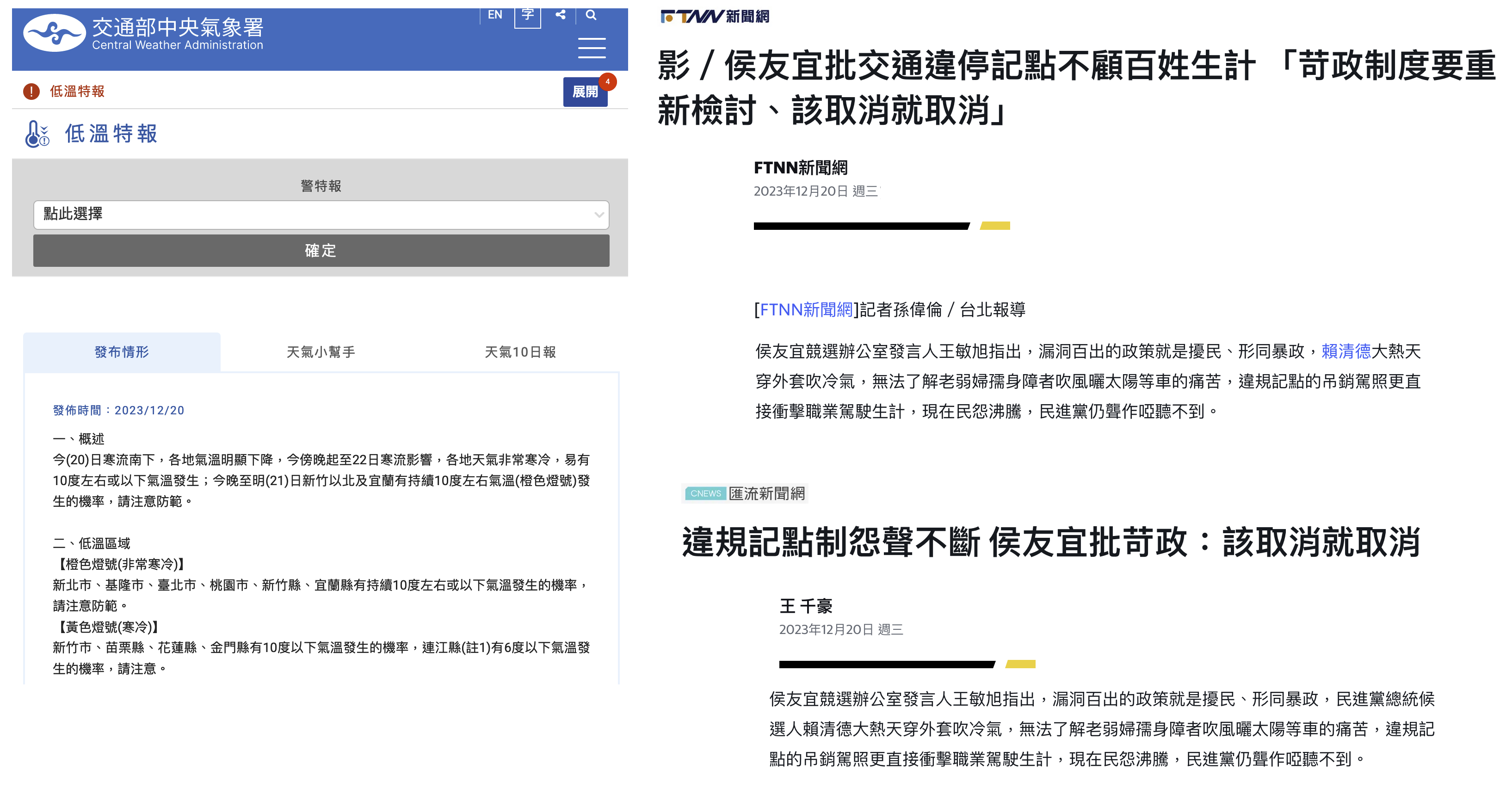Open the search magnifier icon
Screen dimensions: 1512x788
point(591,15)
